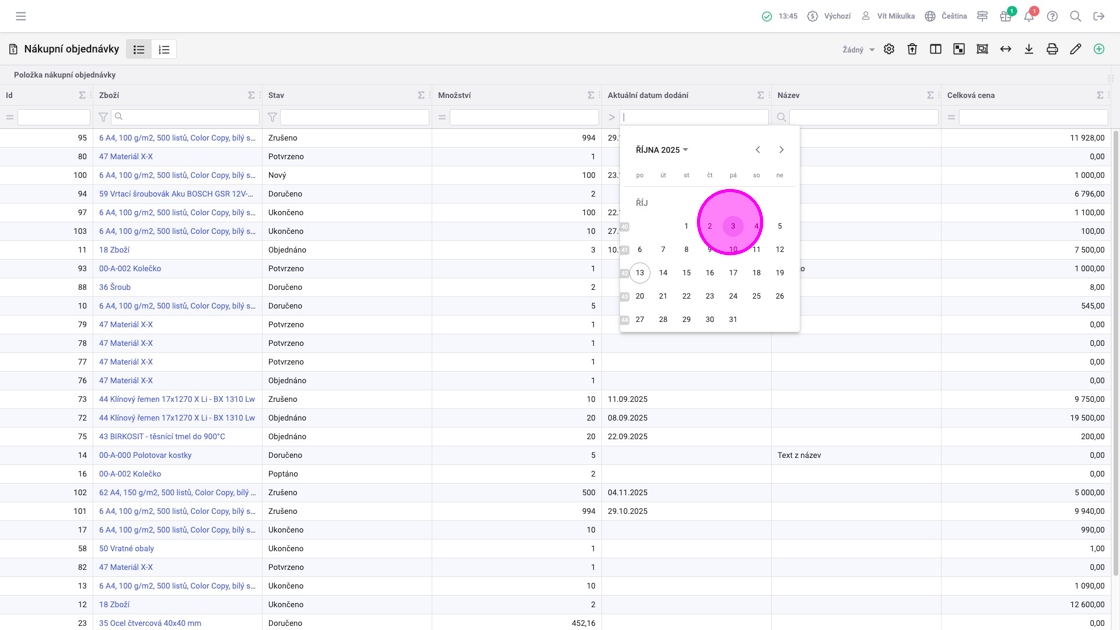Click the Poptáno status cell
Screen dimensions: 1120x630
[283, 474]
